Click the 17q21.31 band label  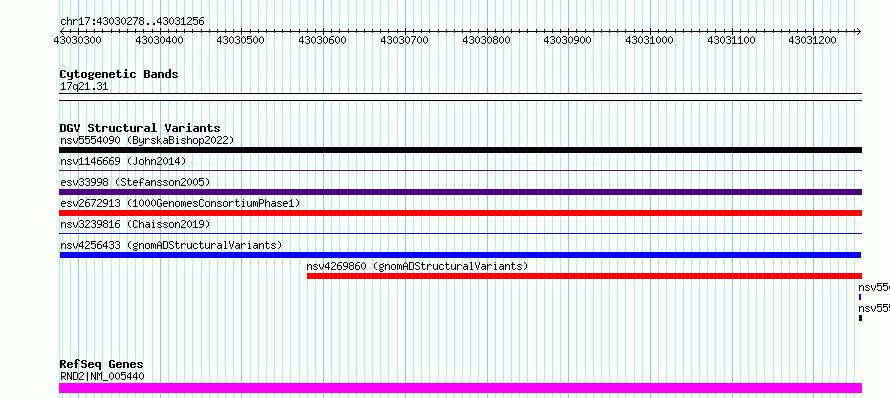coord(84,87)
